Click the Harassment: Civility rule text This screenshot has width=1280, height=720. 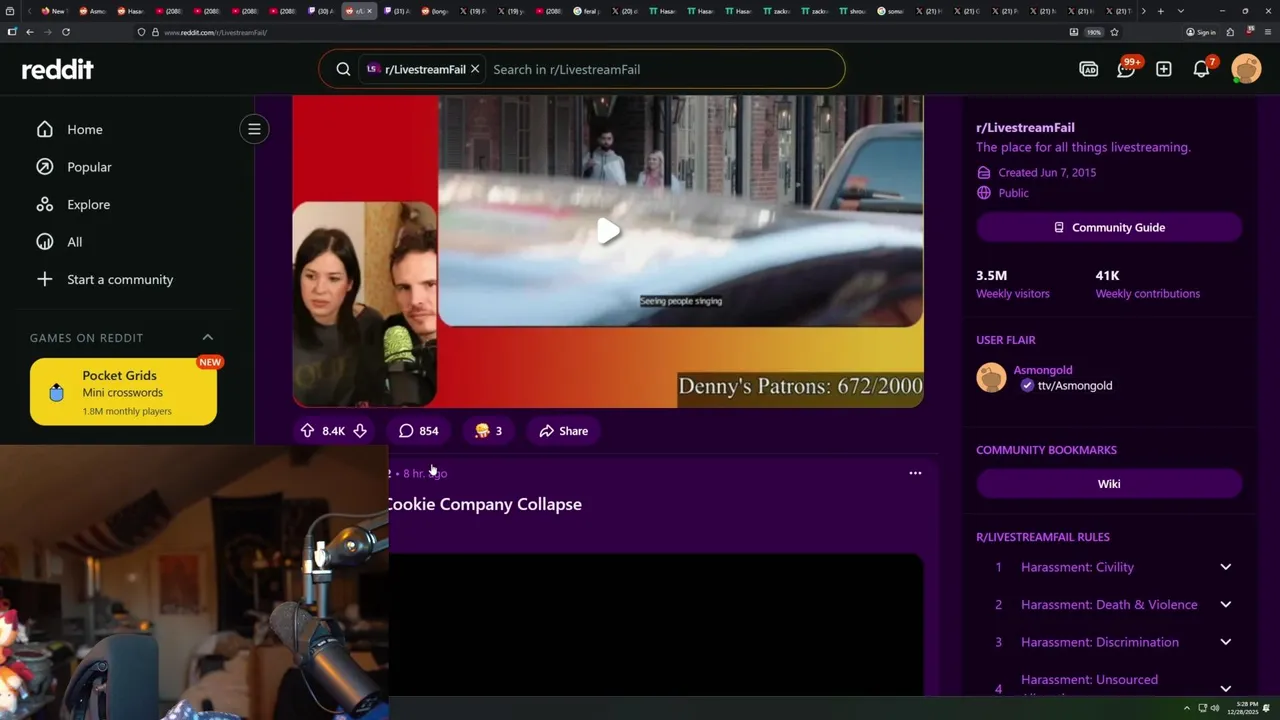(1077, 567)
